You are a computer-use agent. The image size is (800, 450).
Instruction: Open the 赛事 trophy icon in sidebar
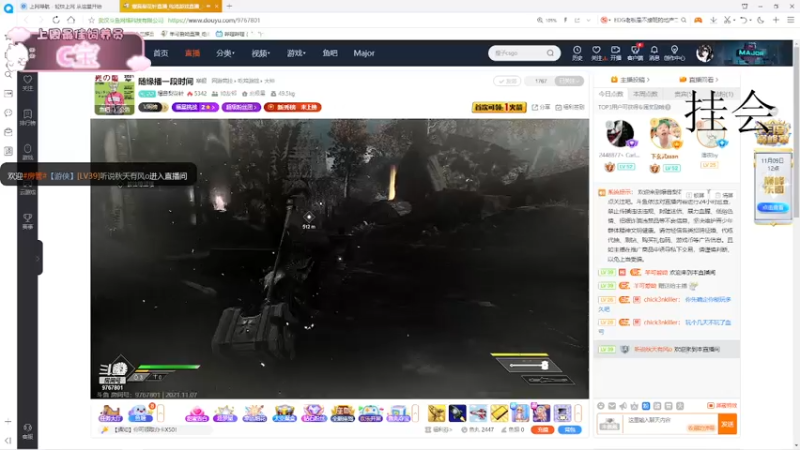pyautogui.click(x=28, y=221)
